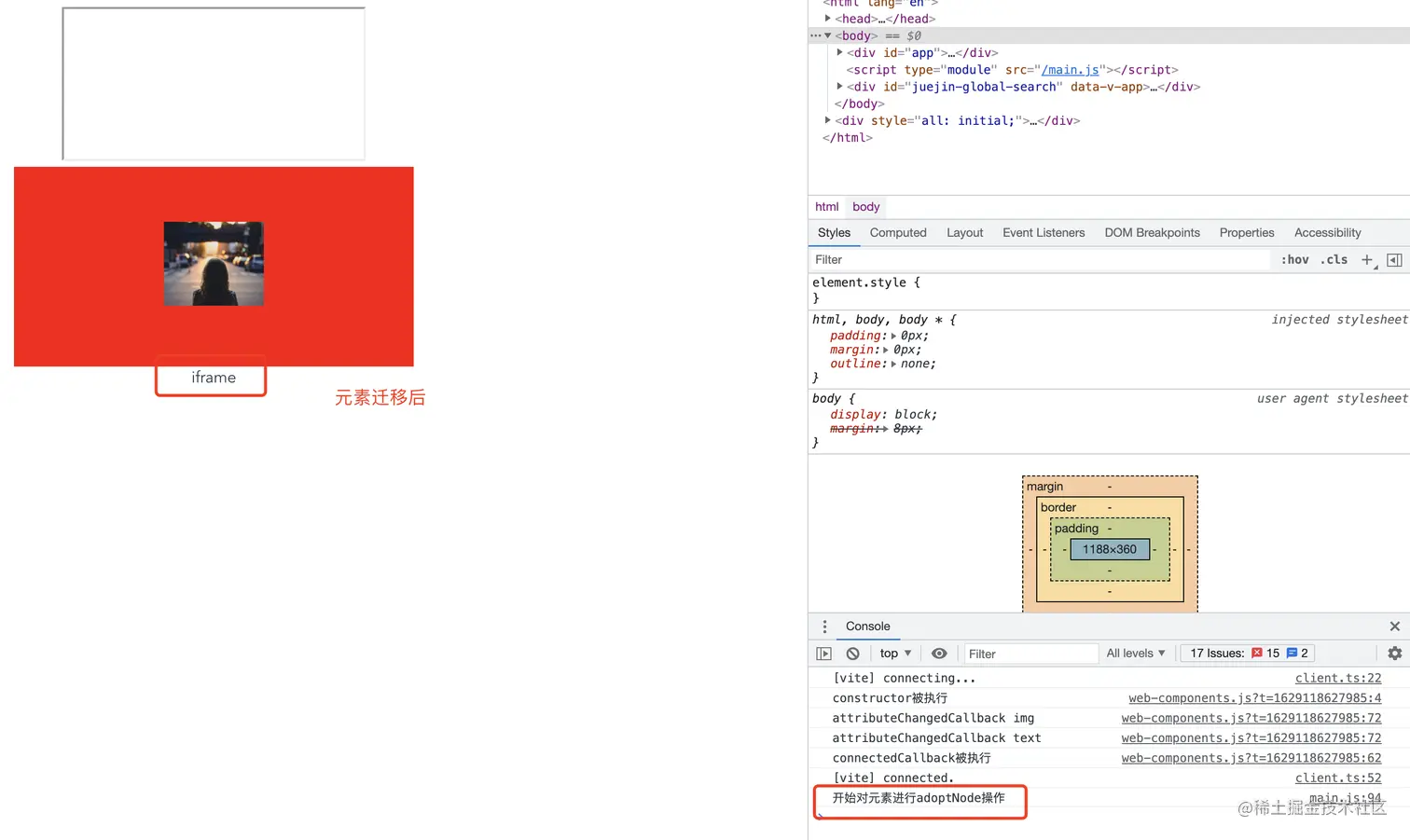Focus the Console Filter input field

tap(1030, 654)
